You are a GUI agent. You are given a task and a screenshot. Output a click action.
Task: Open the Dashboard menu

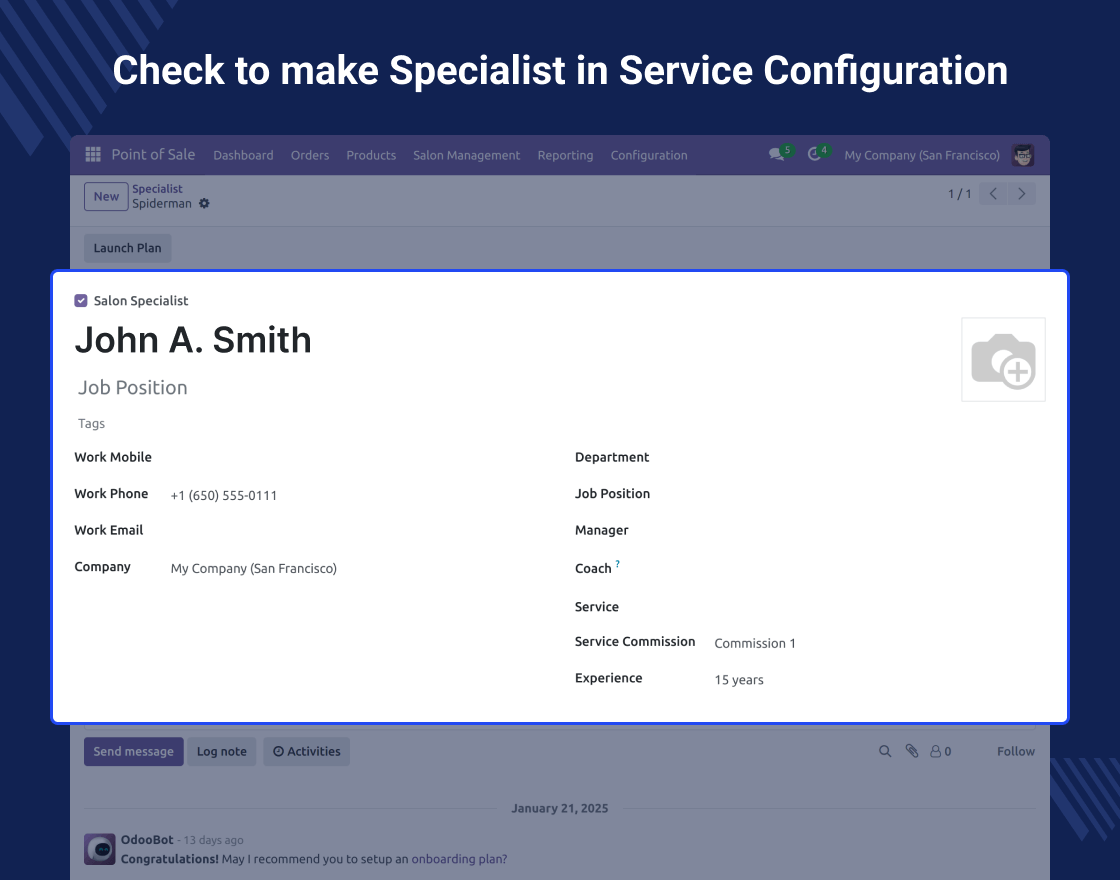click(243, 155)
